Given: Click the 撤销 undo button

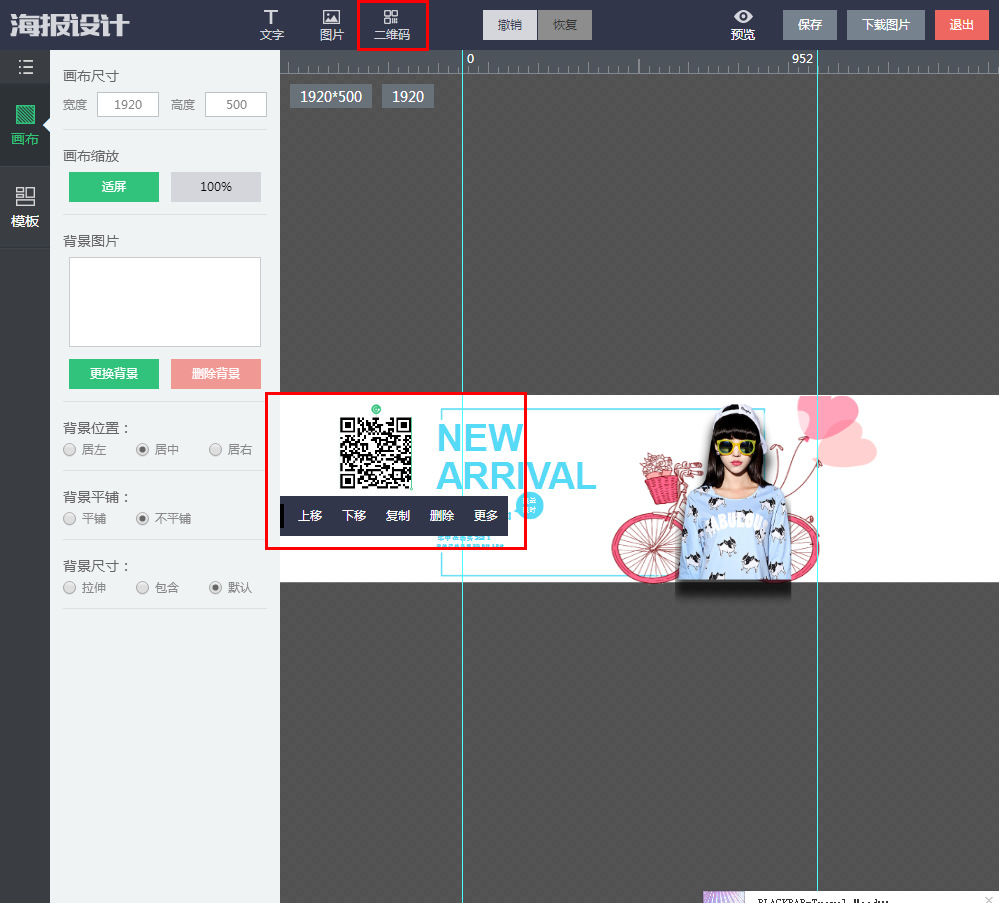Looking at the screenshot, I should point(510,25).
